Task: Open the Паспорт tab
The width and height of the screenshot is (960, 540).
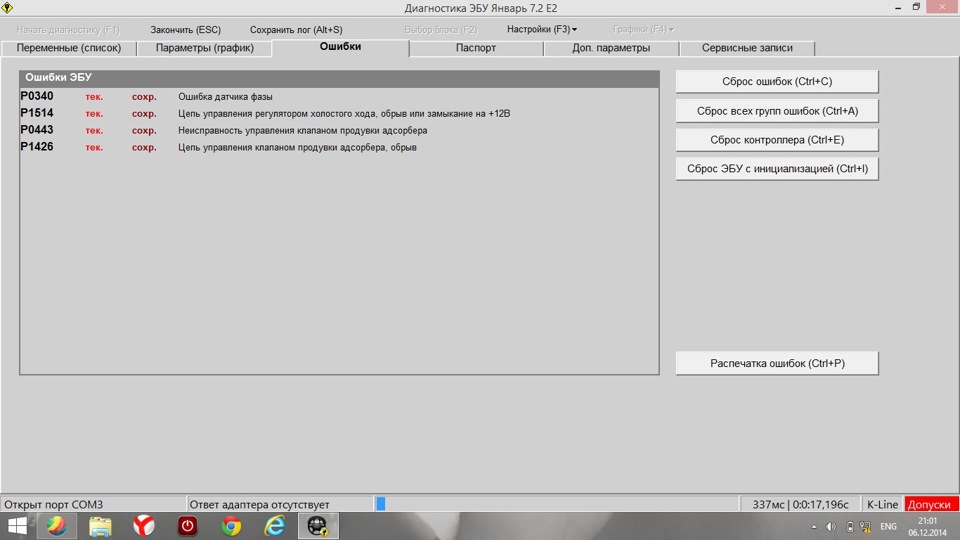Action: click(x=476, y=48)
